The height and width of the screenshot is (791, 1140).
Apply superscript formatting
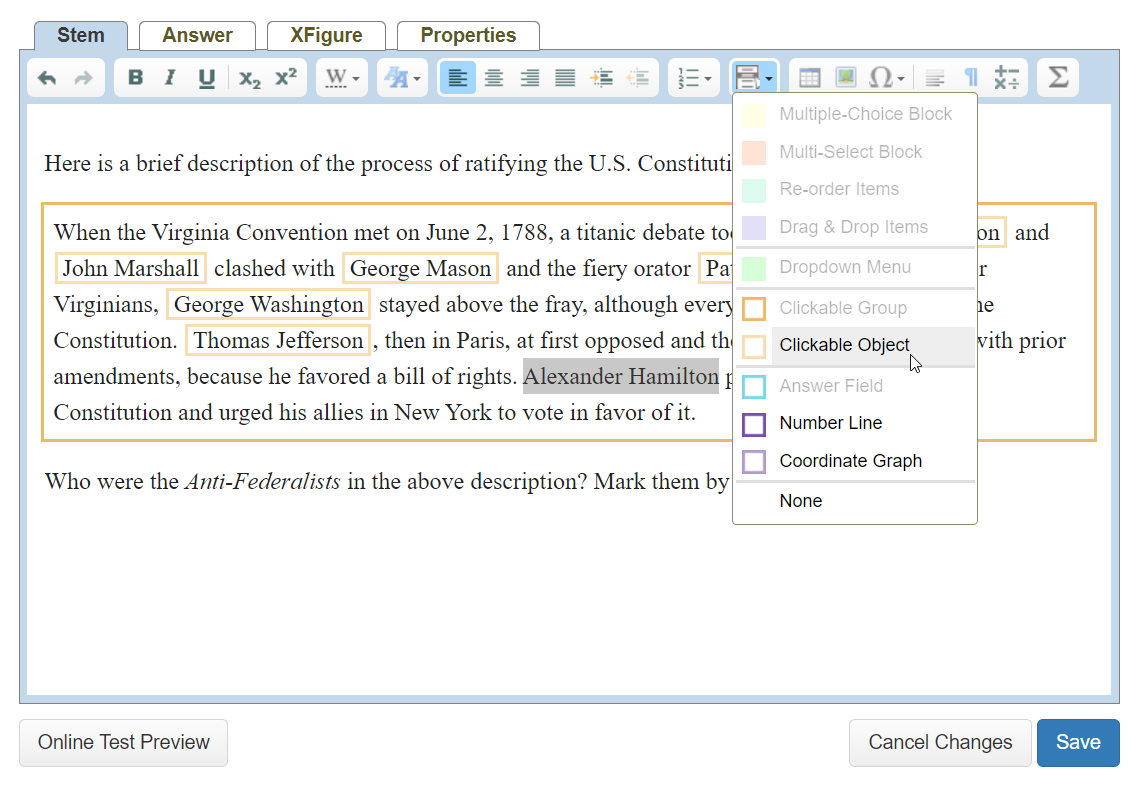pyautogui.click(x=286, y=78)
